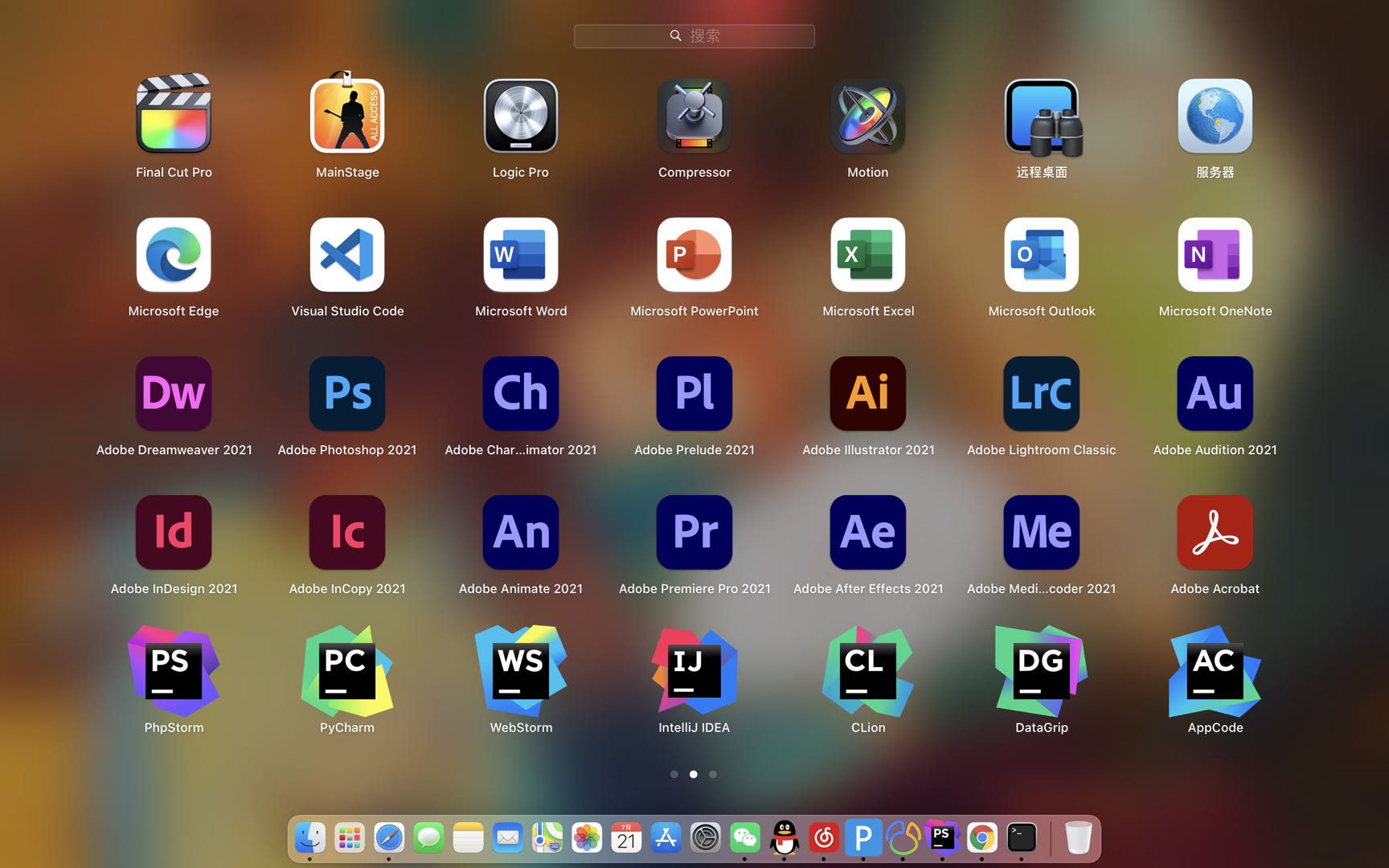This screenshot has height=868, width=1389.
Task: Launch Visual Studio Code
Action: pos(347,254)
